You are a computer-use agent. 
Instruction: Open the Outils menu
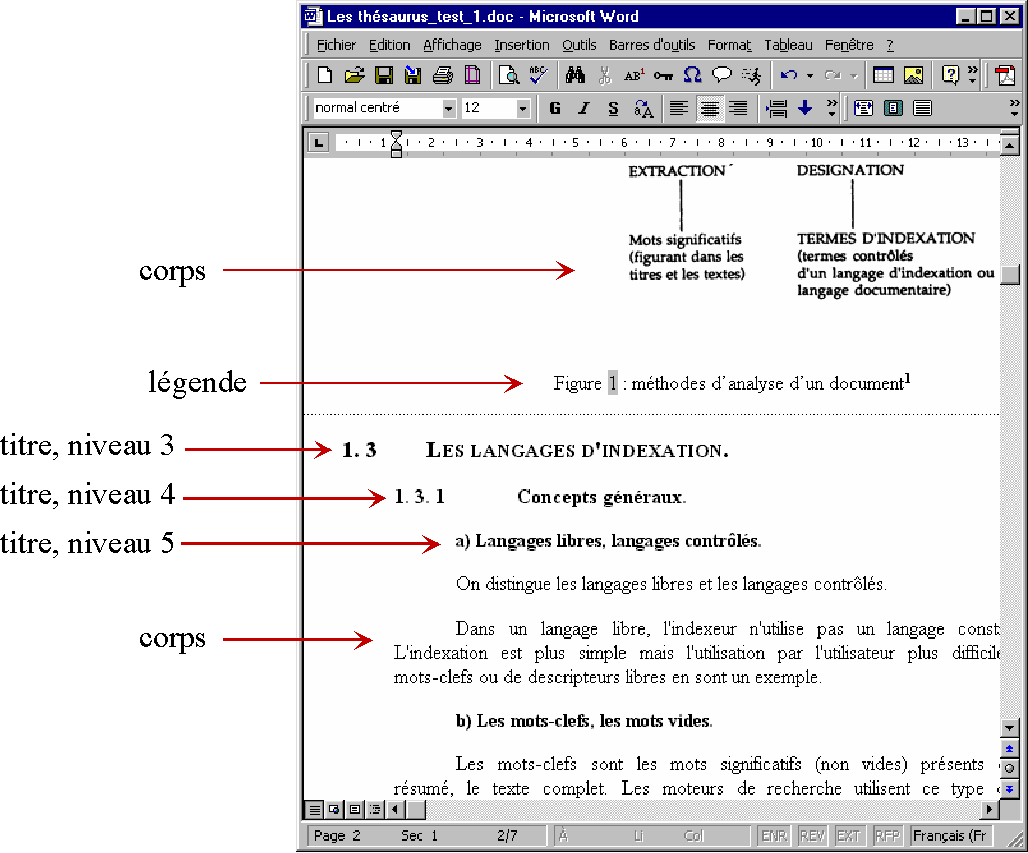pos(579,45)
